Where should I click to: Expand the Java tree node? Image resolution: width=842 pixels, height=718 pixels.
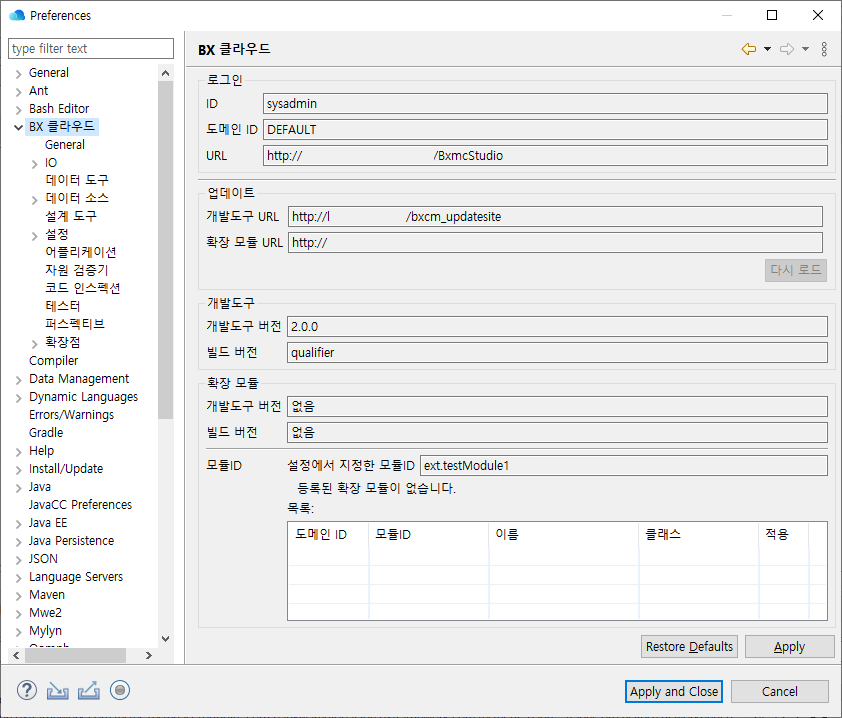18,487
